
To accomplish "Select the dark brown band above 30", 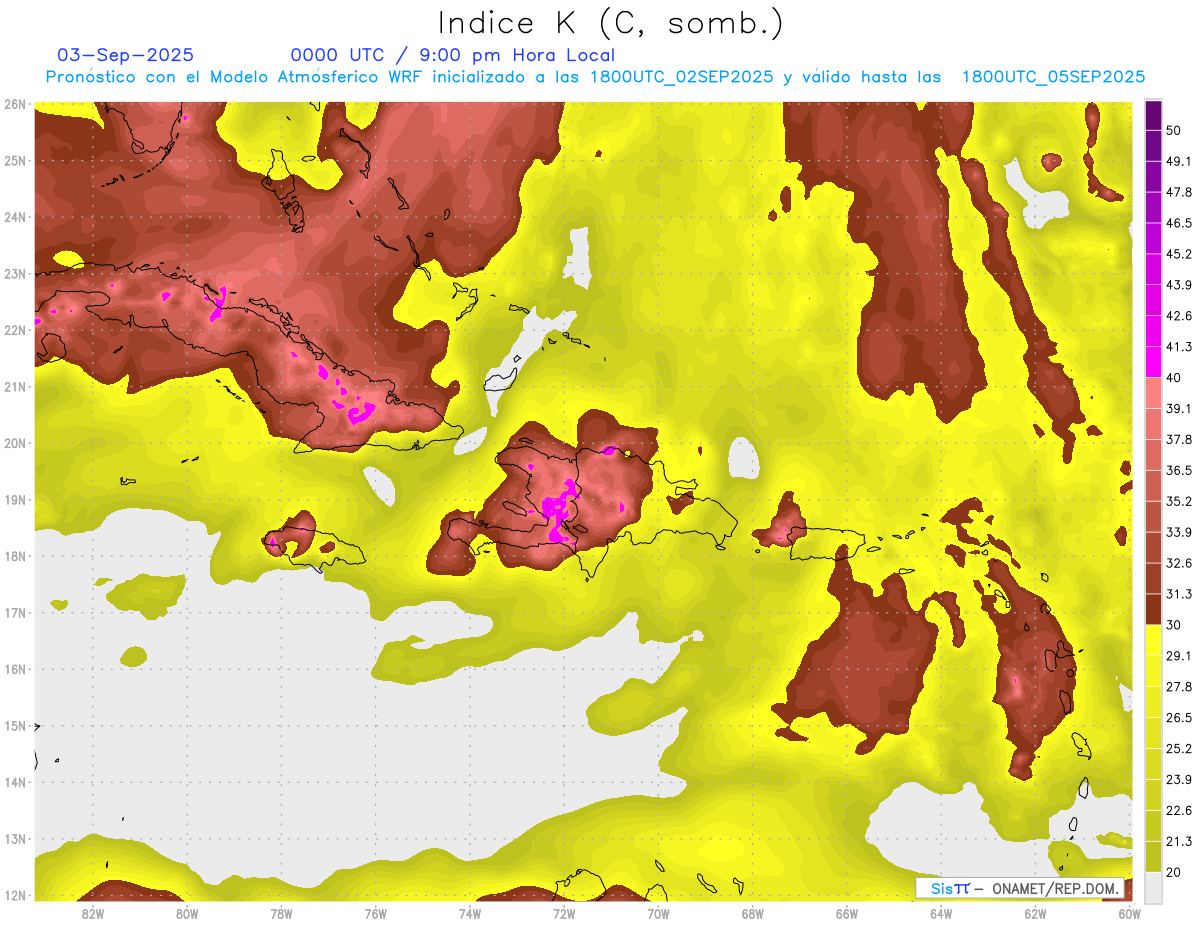I will [x=1153, y=609].
